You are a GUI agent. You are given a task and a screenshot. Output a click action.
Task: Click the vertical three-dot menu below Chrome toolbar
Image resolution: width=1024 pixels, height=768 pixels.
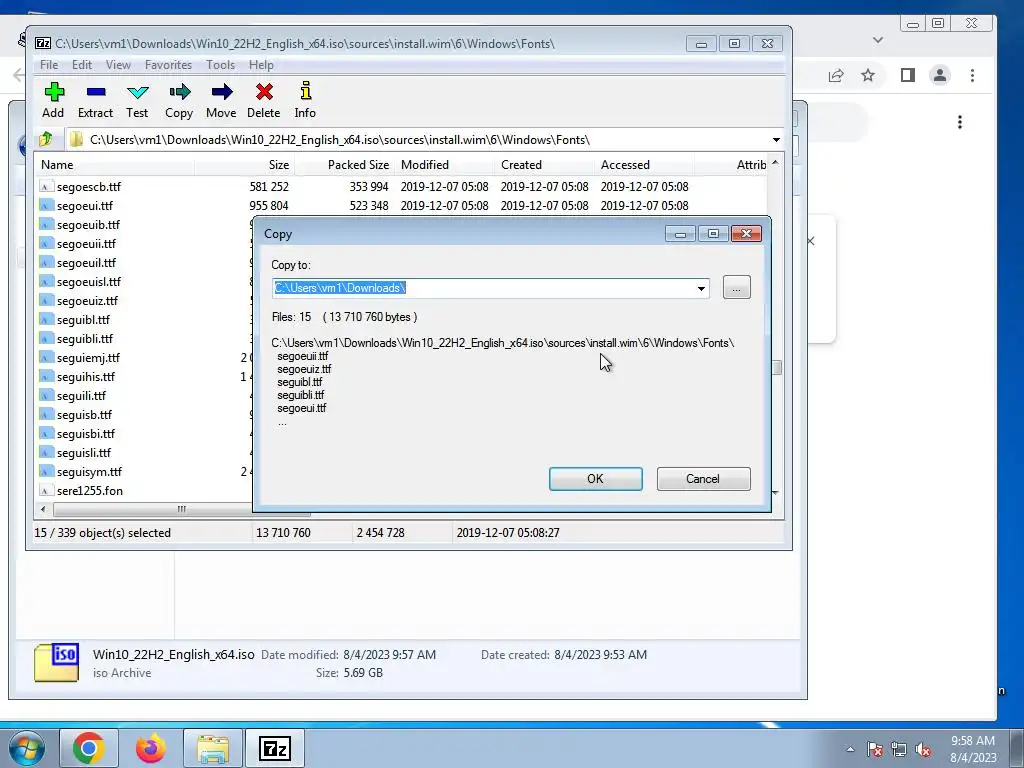click(x=959, y=122)
